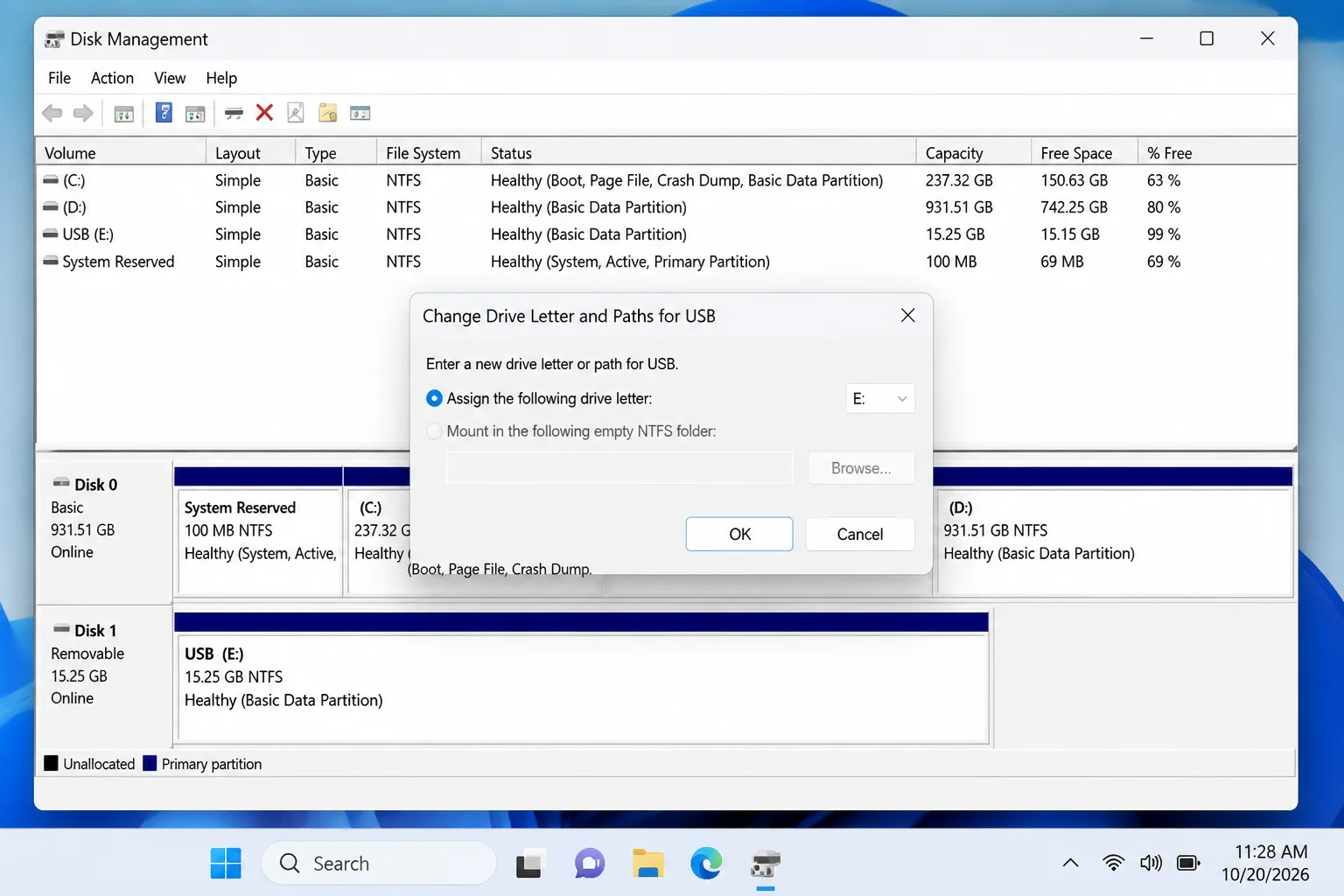Screen dimensions: 1344x896
Task: Click the Status column header
Action: pyautogui.click(x=698, y=153)
